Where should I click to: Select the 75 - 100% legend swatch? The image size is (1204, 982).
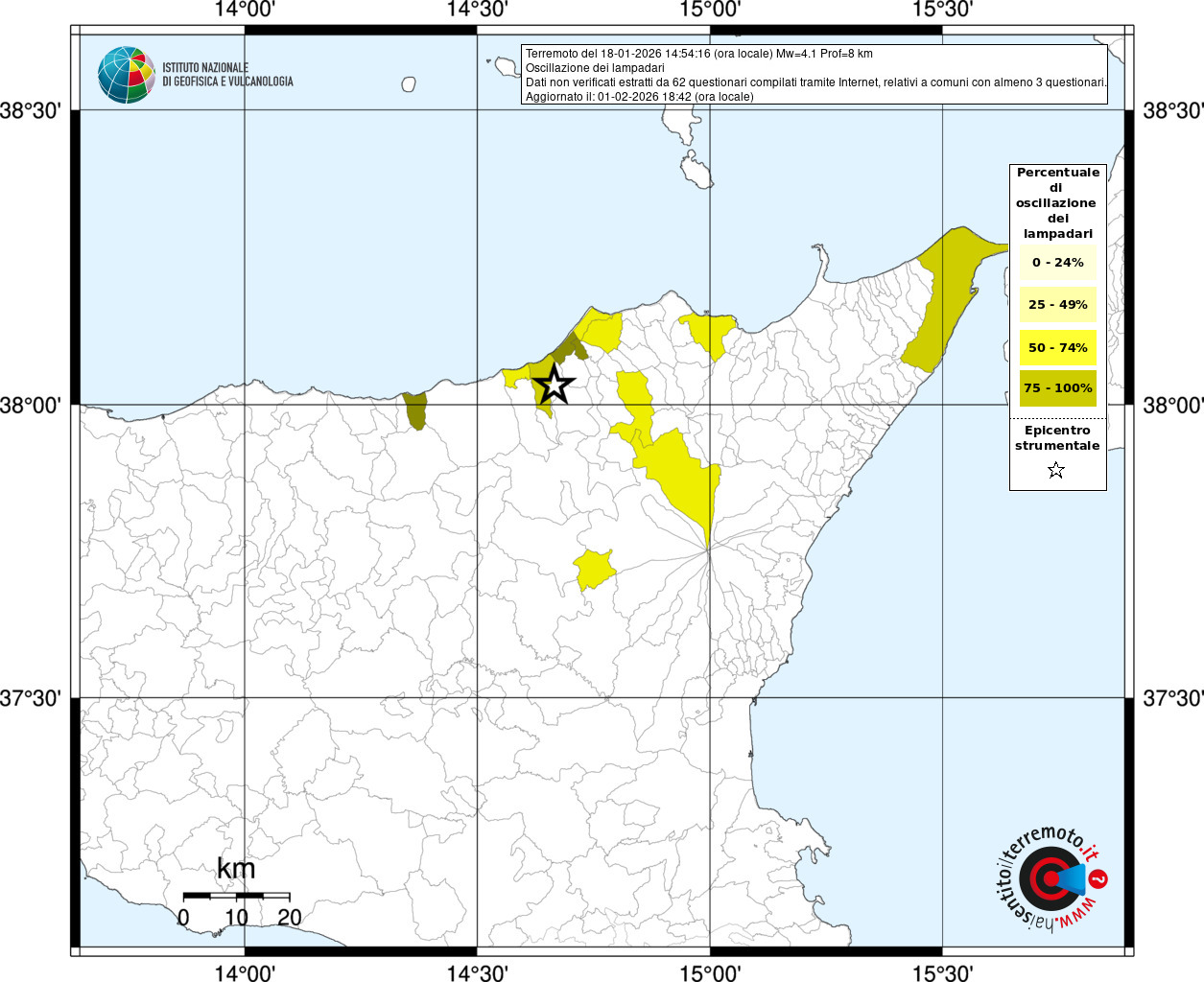click(1057, 388)
